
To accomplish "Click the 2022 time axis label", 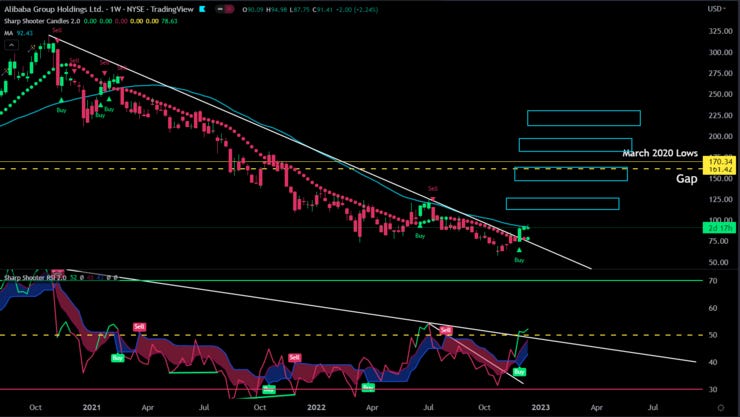I will pyautogui.click(x=316, y=407).
